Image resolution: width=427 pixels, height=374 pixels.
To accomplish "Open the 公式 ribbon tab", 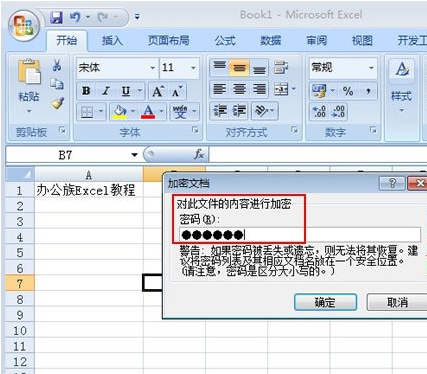I will pos(225,41).
